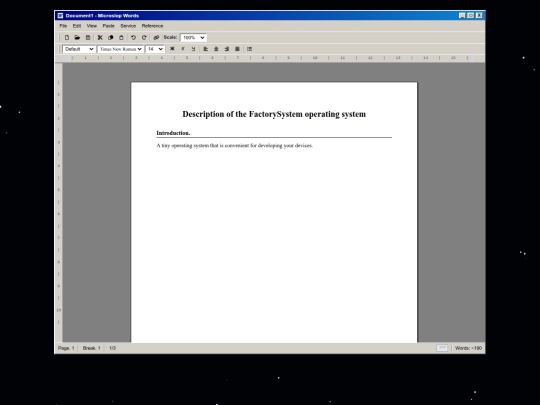Save the document with the floppy disk icon
Screen dimensions: 540x405
tap(88, 38)
